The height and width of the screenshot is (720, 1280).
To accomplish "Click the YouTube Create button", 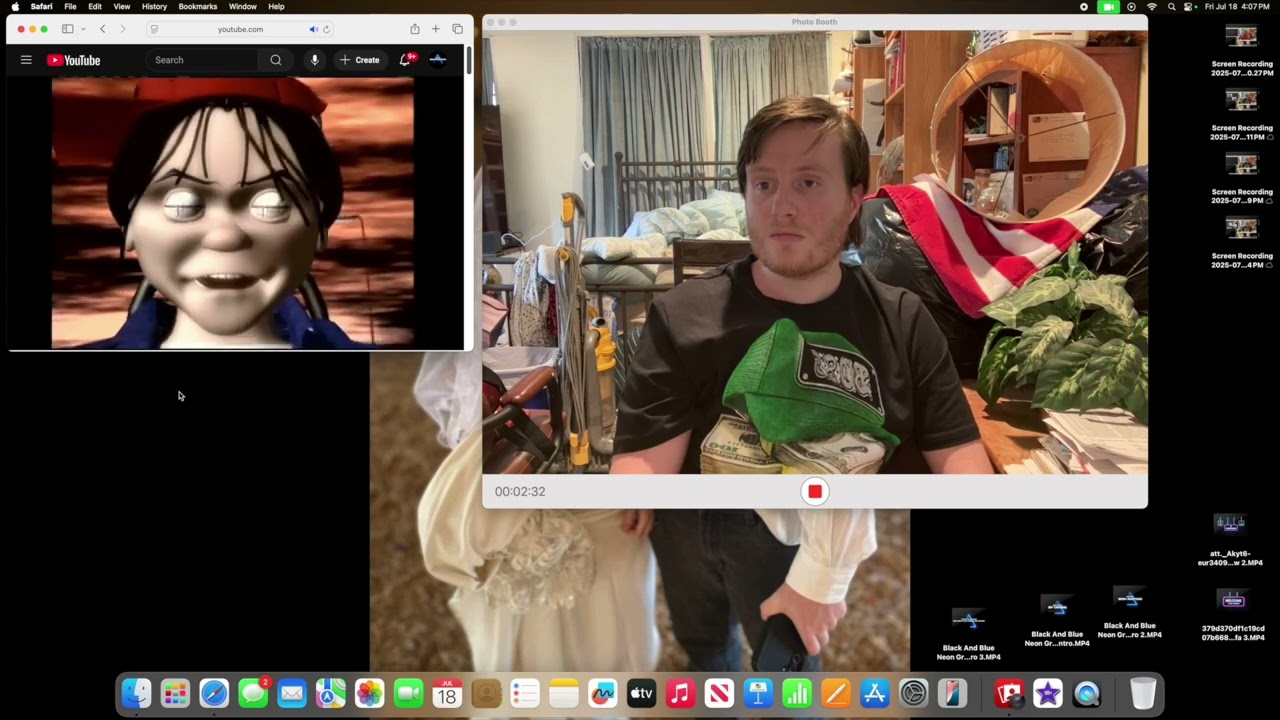I will coord(360,60).
